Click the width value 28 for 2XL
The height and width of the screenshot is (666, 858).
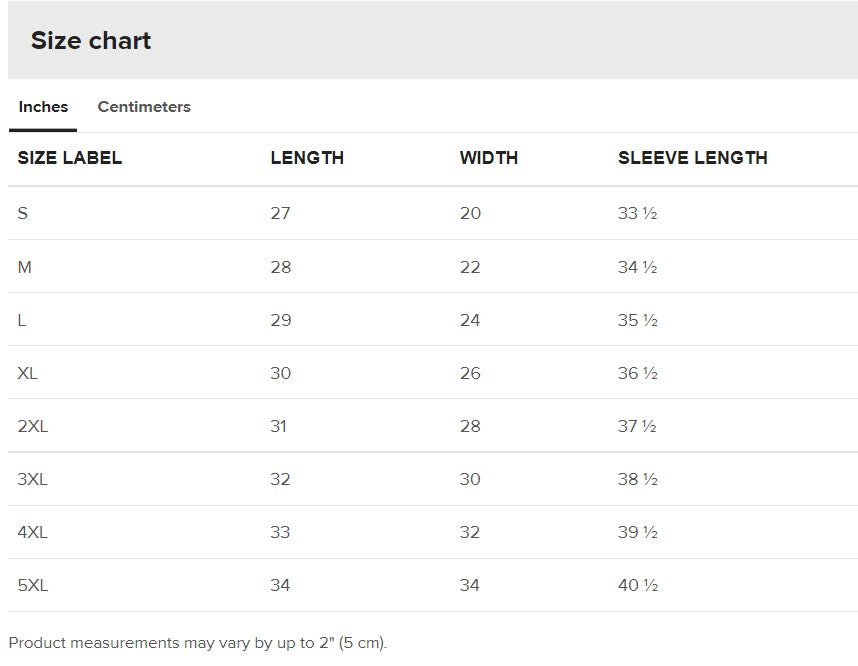[470, 426]
